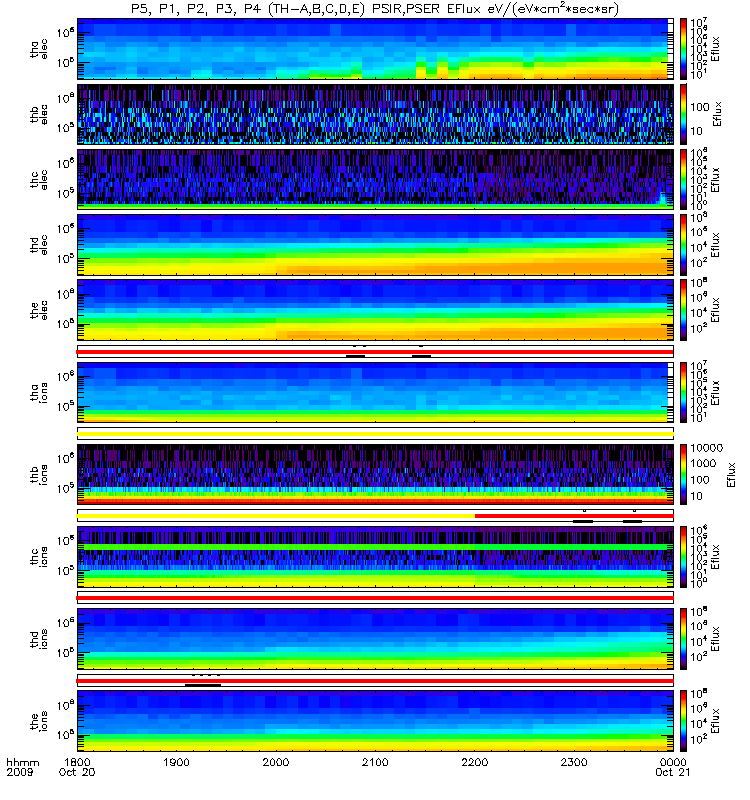
Task: Click the 'Oct 20' date label
Action: point(77,772)
